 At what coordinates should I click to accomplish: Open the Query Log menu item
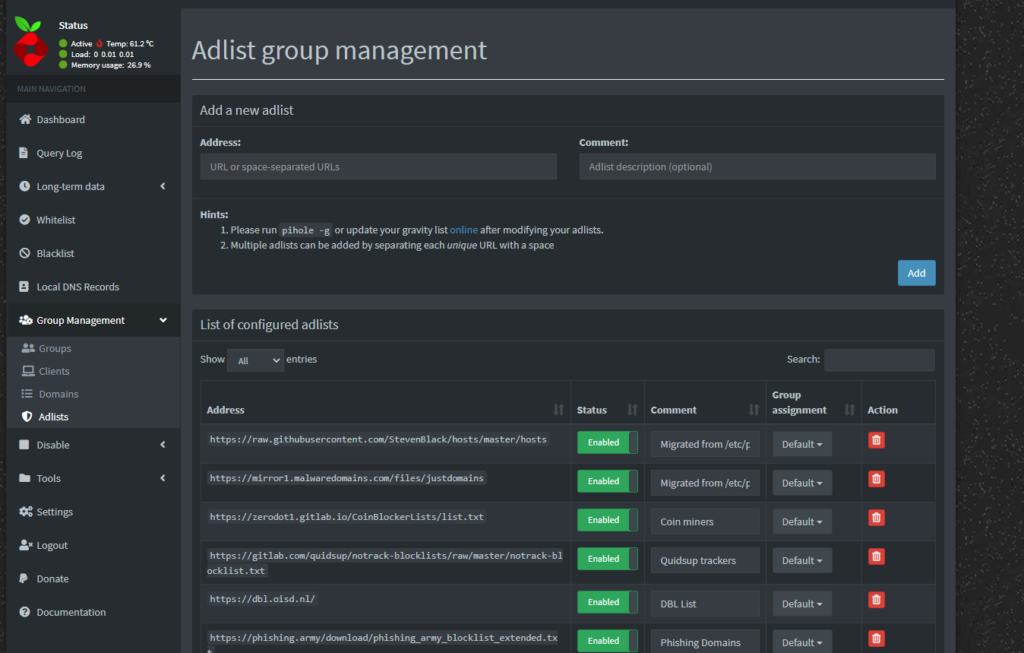pos(93,153)
